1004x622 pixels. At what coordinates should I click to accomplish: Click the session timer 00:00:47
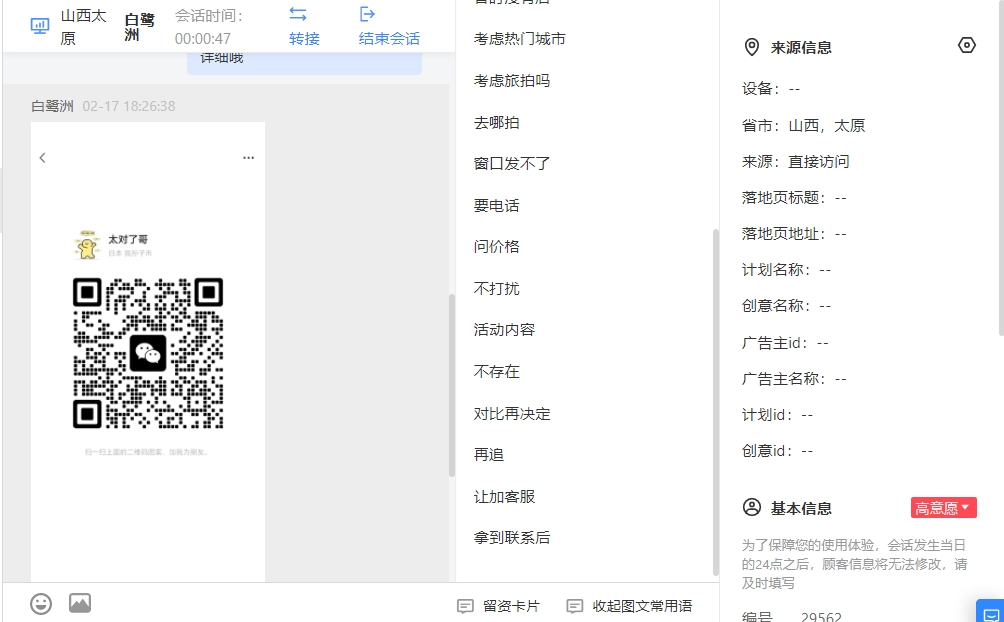(202, 38)
